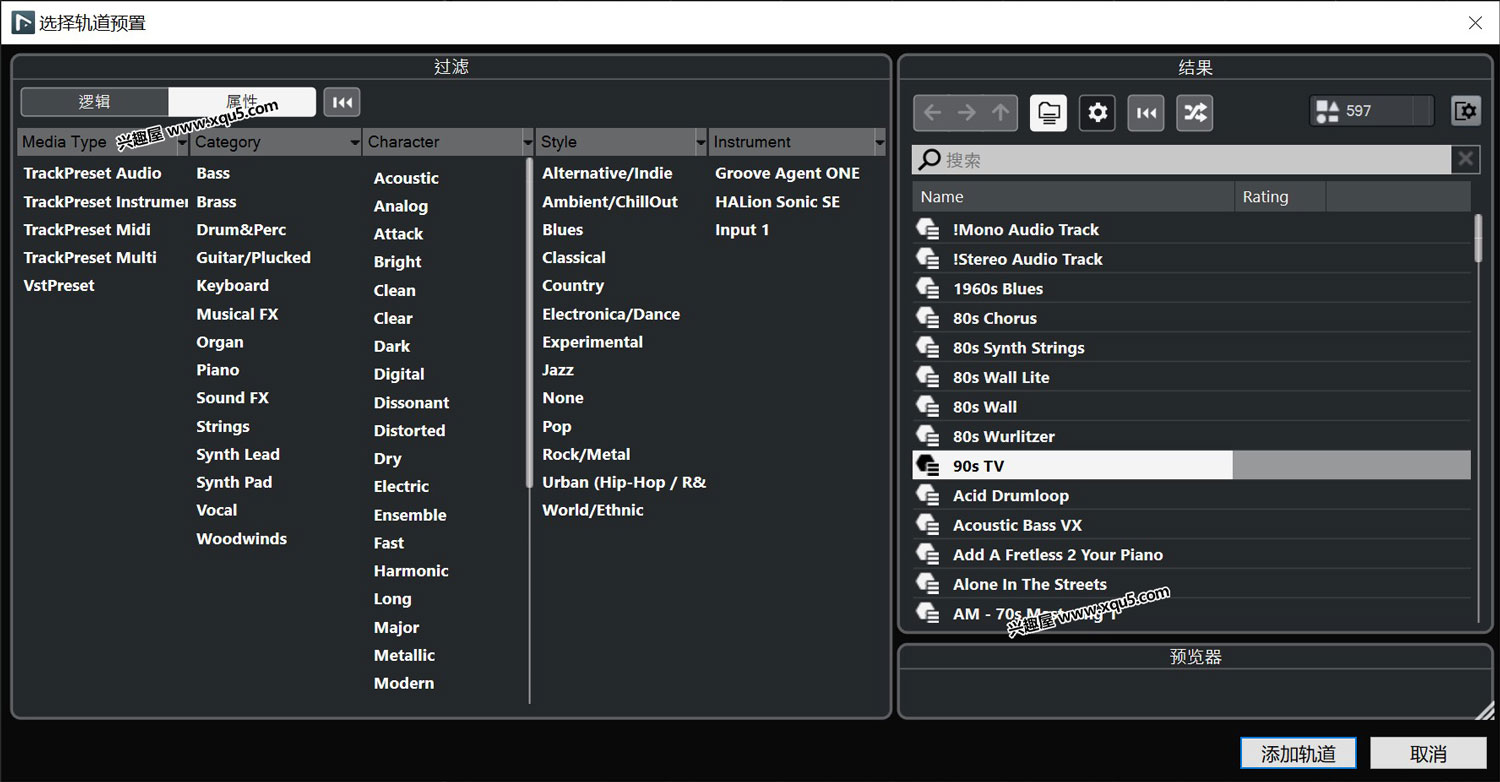Viewport: 1500px width, 782px height.
Task: Clear the search field with X icon
Action: (1465, 159)
